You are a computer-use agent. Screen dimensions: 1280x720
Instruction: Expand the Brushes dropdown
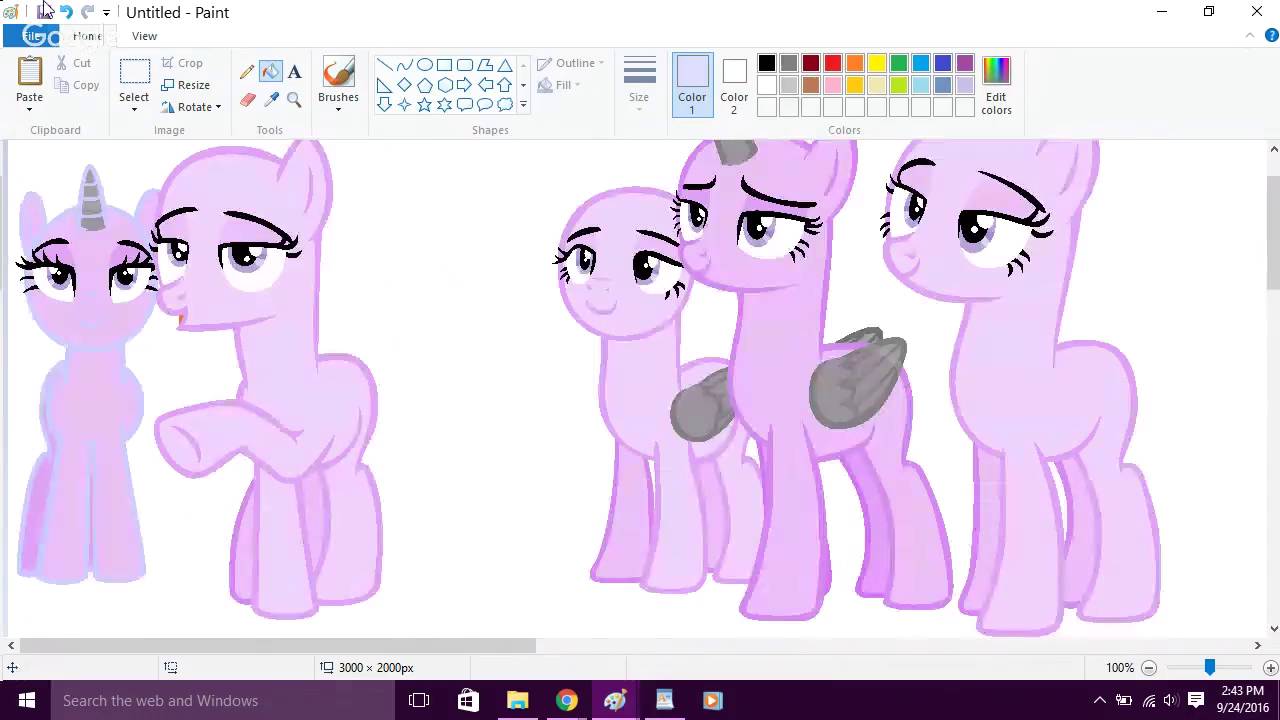click(x=338, y=108)
